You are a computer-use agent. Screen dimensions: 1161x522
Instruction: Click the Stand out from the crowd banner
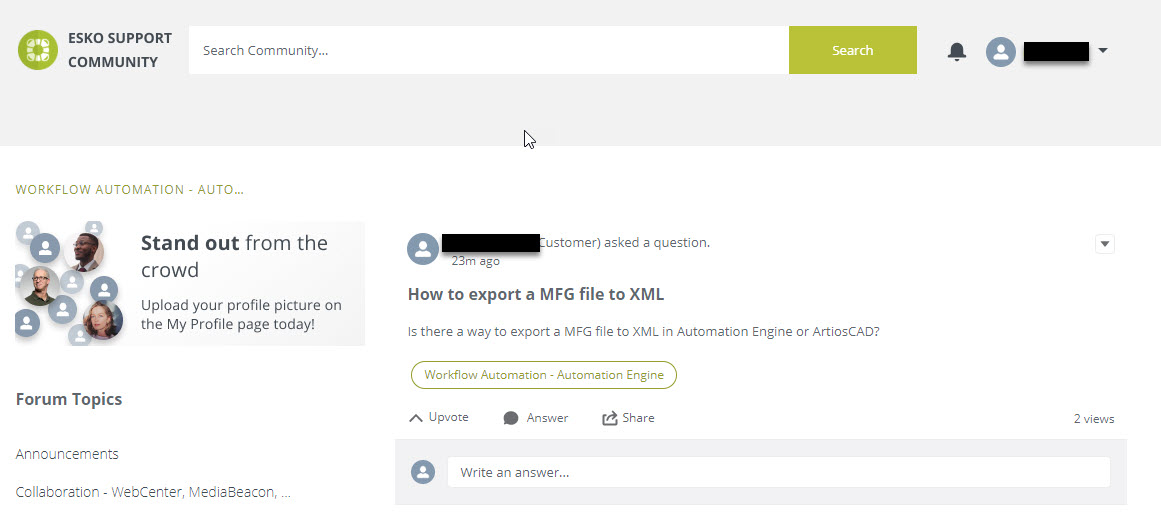190,284
